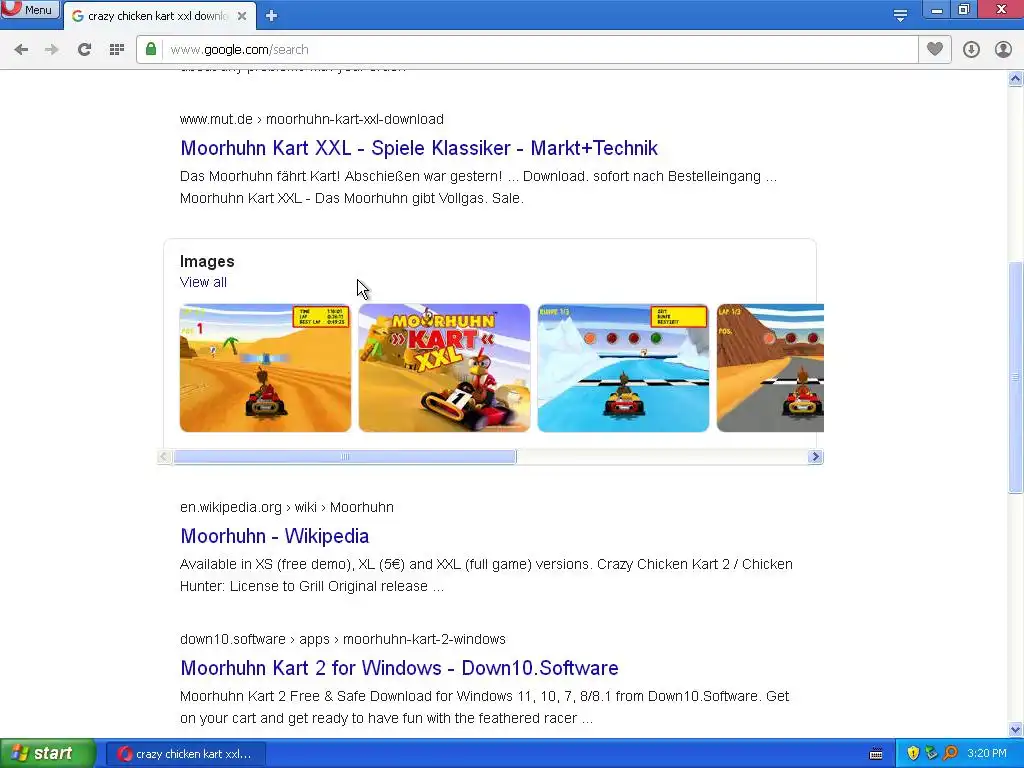
Task: Click the 3:20 PM clock
Action: 987,754
